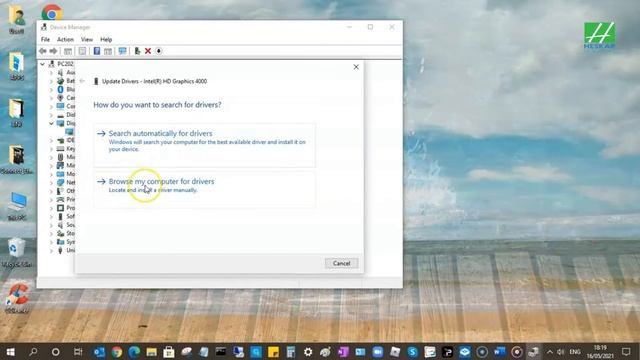Viewport: 640px width, 360px height.
Task: Click the red X Uninstall device icon
Action: coord(148,51)
